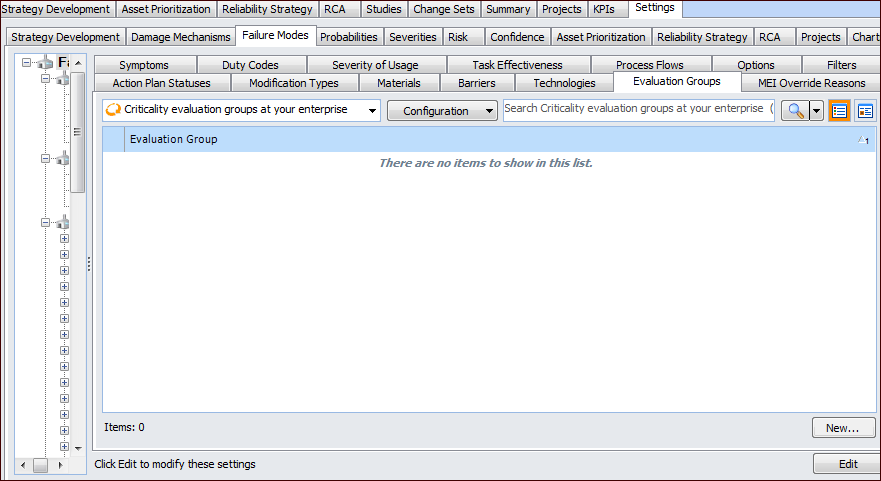
Task: Switch to card detail view icon
Action: click(865, 111)
